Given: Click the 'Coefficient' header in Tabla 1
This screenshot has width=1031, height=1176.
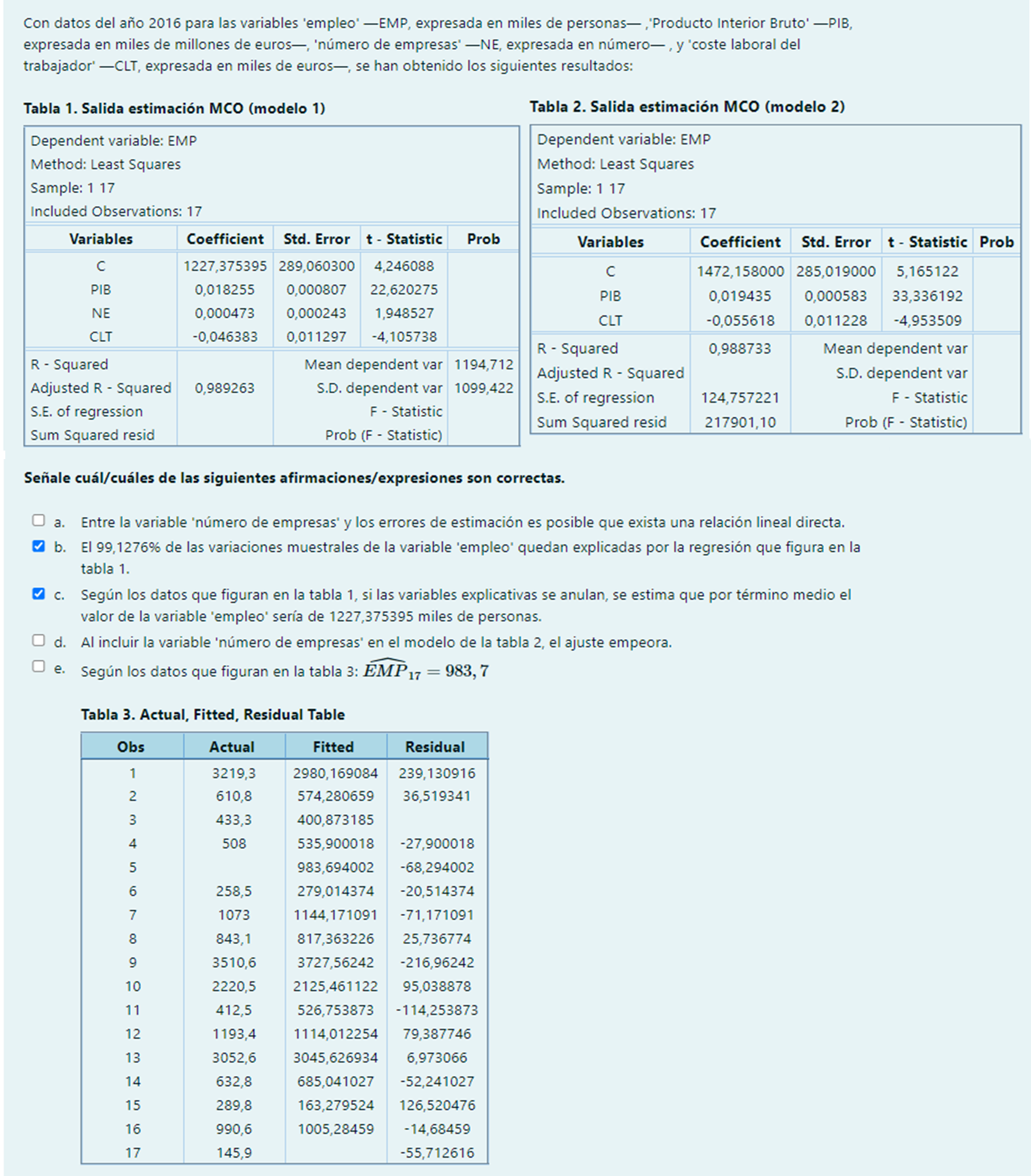Looking at the screenshot, I should (x=225, y=239).
